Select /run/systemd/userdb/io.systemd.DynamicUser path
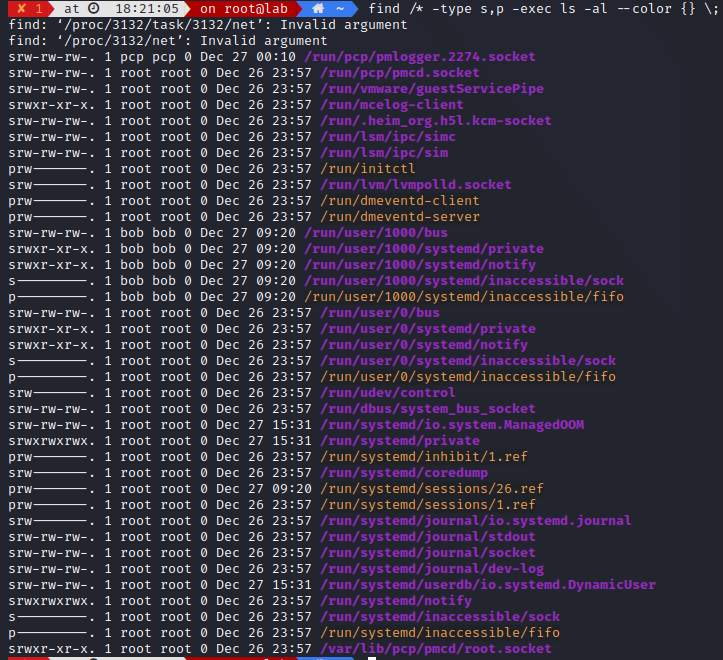723x660 pixels. click(x=488, y=585)
